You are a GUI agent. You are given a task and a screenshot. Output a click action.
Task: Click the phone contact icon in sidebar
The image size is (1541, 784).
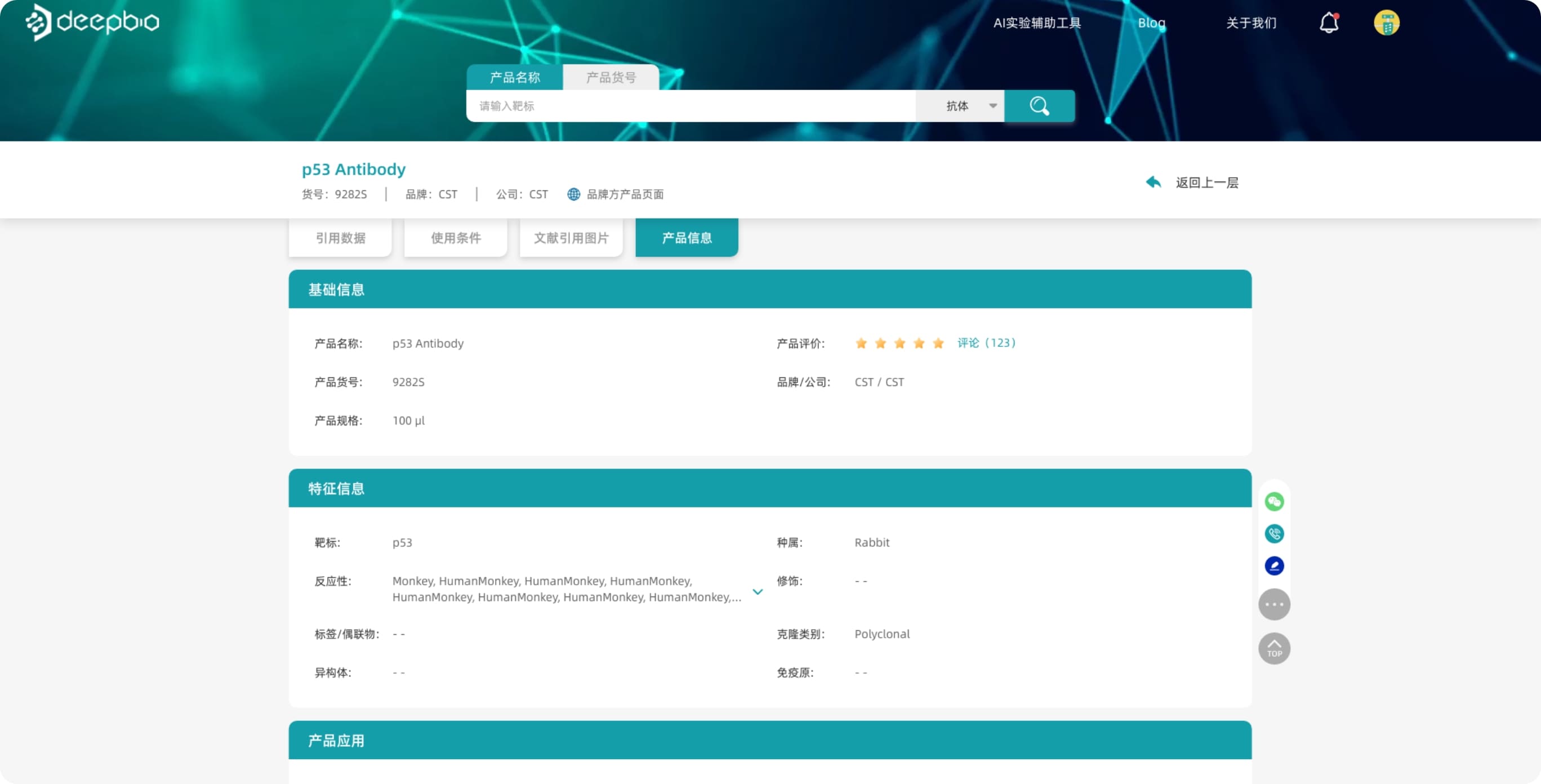(x=1275, y=533)
